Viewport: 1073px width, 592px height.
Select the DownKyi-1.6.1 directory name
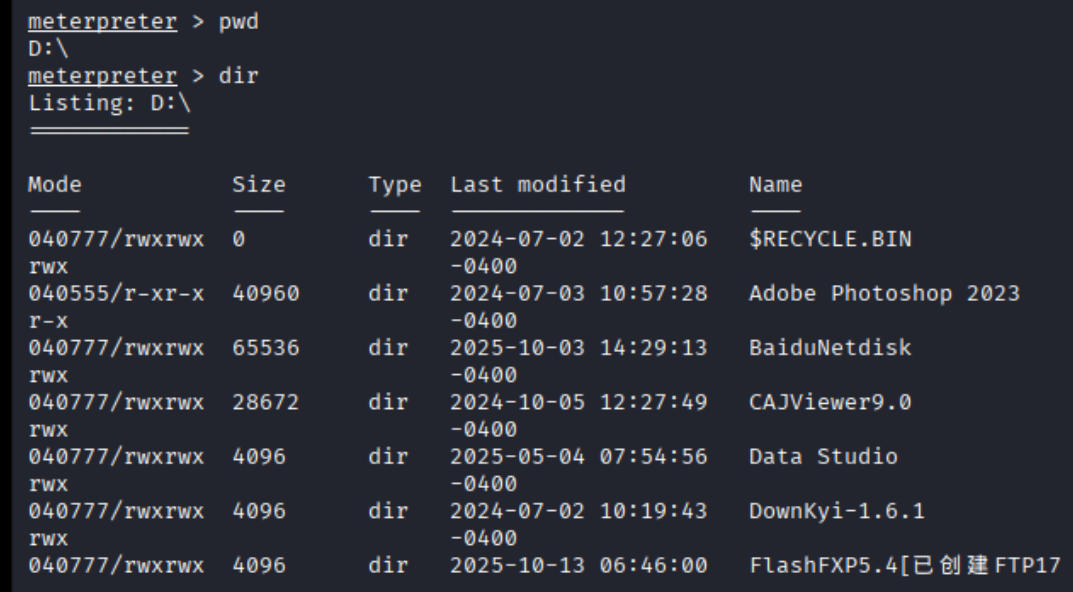pyautogui.click(x=836, y=511)
